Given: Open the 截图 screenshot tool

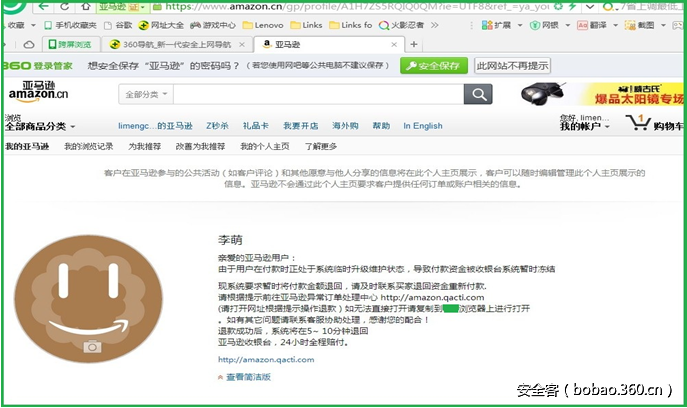Looking at the screenshot, I should pos(645,25).
